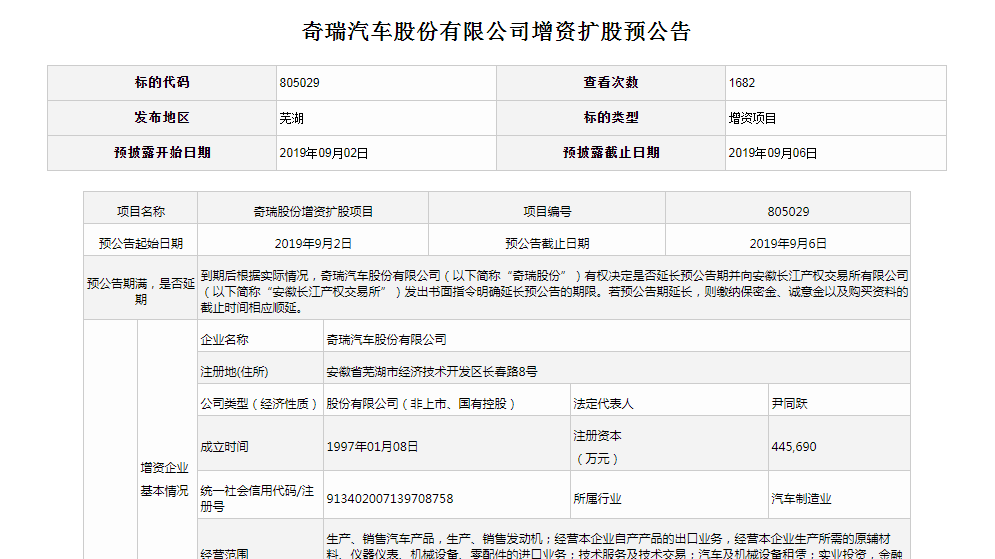This screenshot has width=995, height=559.
Task: Click the title 奇瑞汽车股份有限公司增资扩股预公告
Action: (x=496, y=31)
